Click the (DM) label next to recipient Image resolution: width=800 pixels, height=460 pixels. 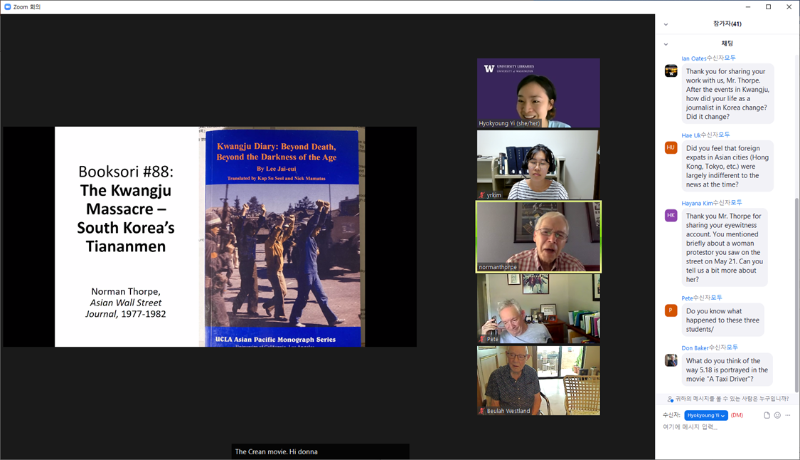(737, 415)
